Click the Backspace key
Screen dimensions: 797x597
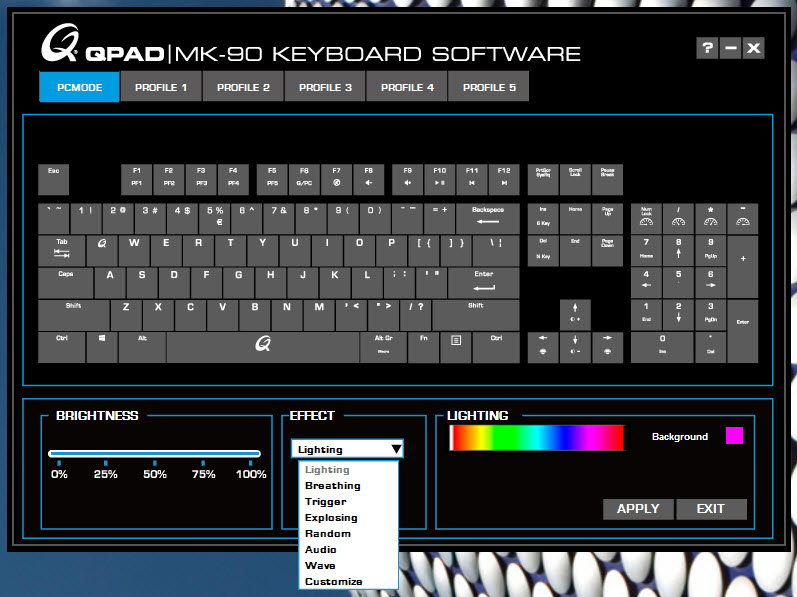tap(488, 218)
